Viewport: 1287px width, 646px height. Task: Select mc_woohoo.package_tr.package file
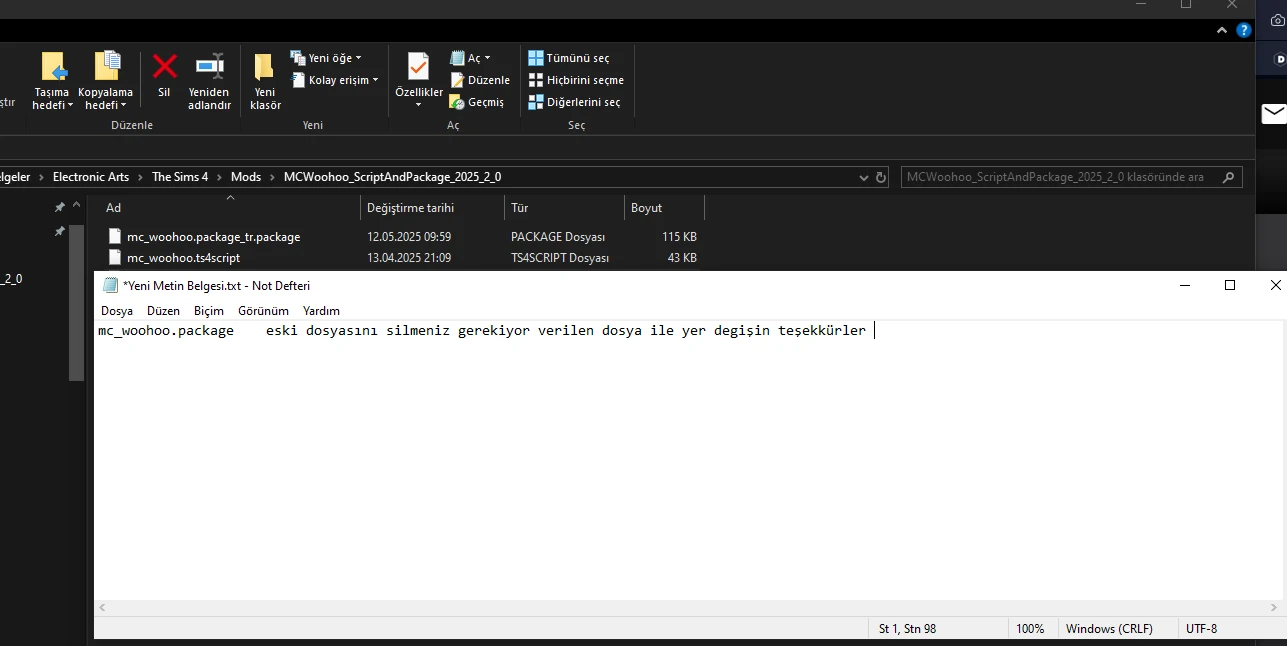coord(213,237)
